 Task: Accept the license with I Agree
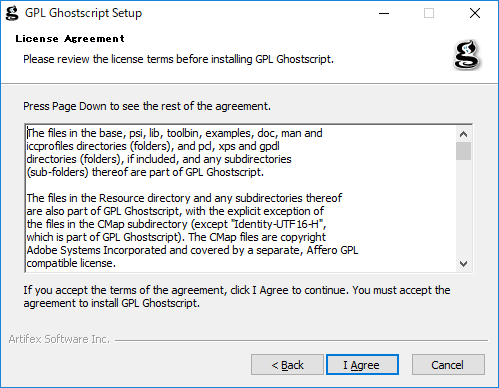coord(362,365)
